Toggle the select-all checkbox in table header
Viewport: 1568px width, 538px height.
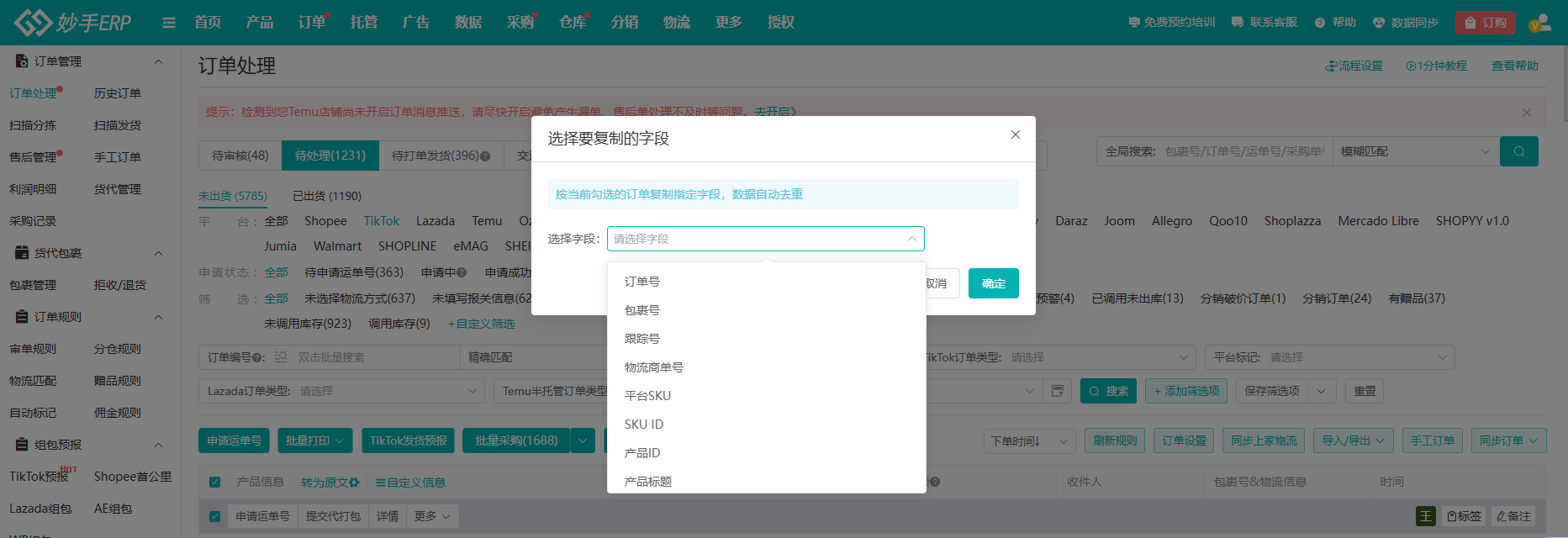[x=214, y=483]
